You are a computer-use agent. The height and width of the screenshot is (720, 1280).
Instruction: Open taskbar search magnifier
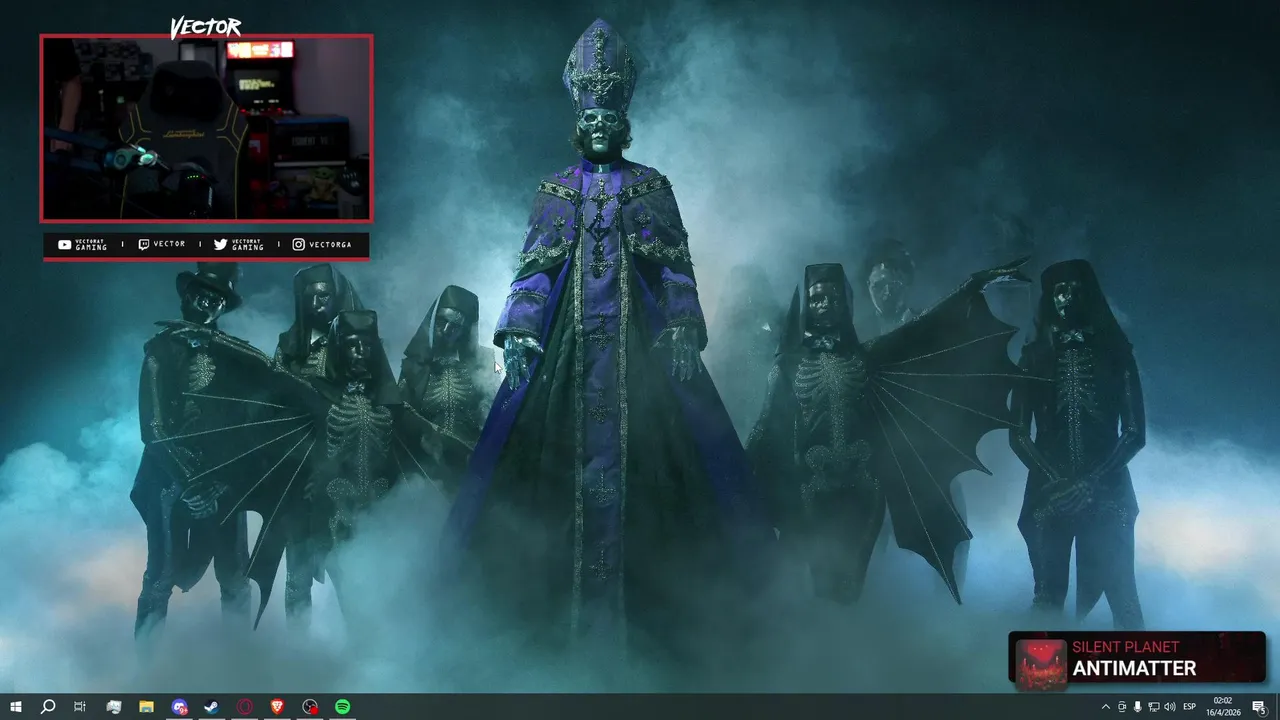coord(47,707)
